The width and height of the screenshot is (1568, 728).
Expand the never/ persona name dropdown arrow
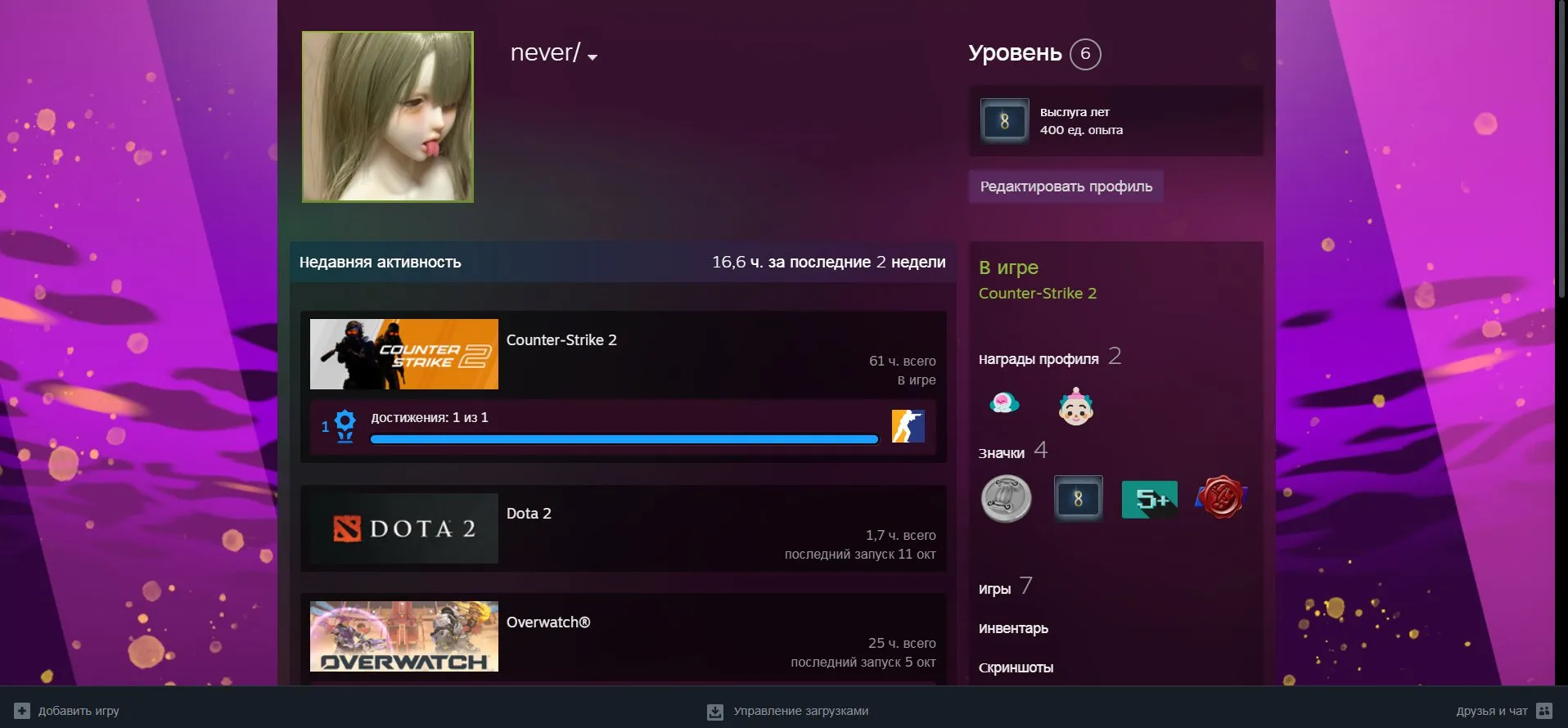click(x=593, y=57)
